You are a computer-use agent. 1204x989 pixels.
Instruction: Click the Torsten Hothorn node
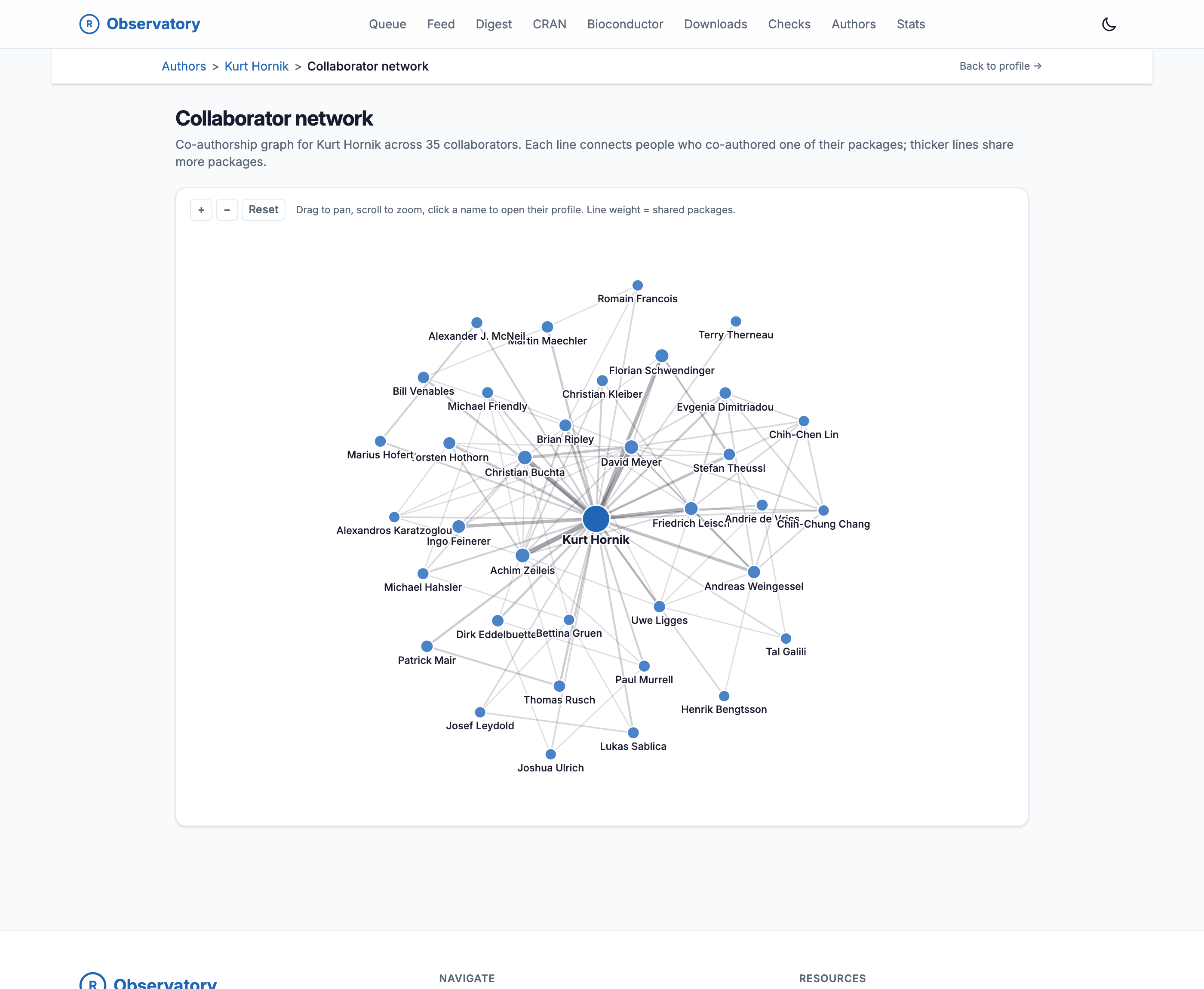[x=449, y=443]
